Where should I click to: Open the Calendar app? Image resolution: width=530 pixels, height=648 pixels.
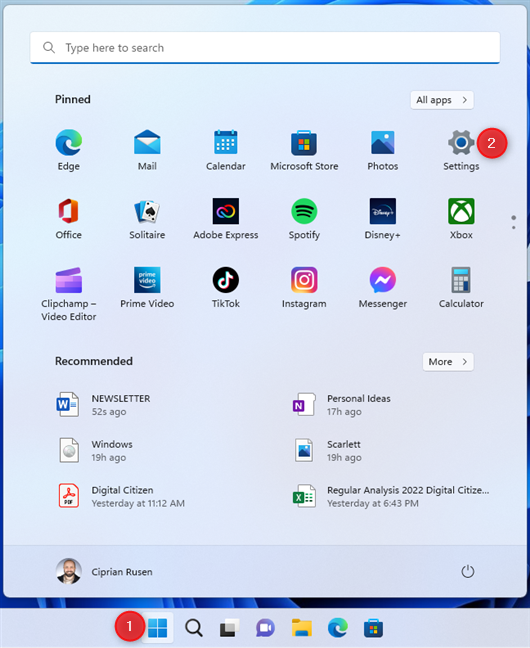click(226, 150)
